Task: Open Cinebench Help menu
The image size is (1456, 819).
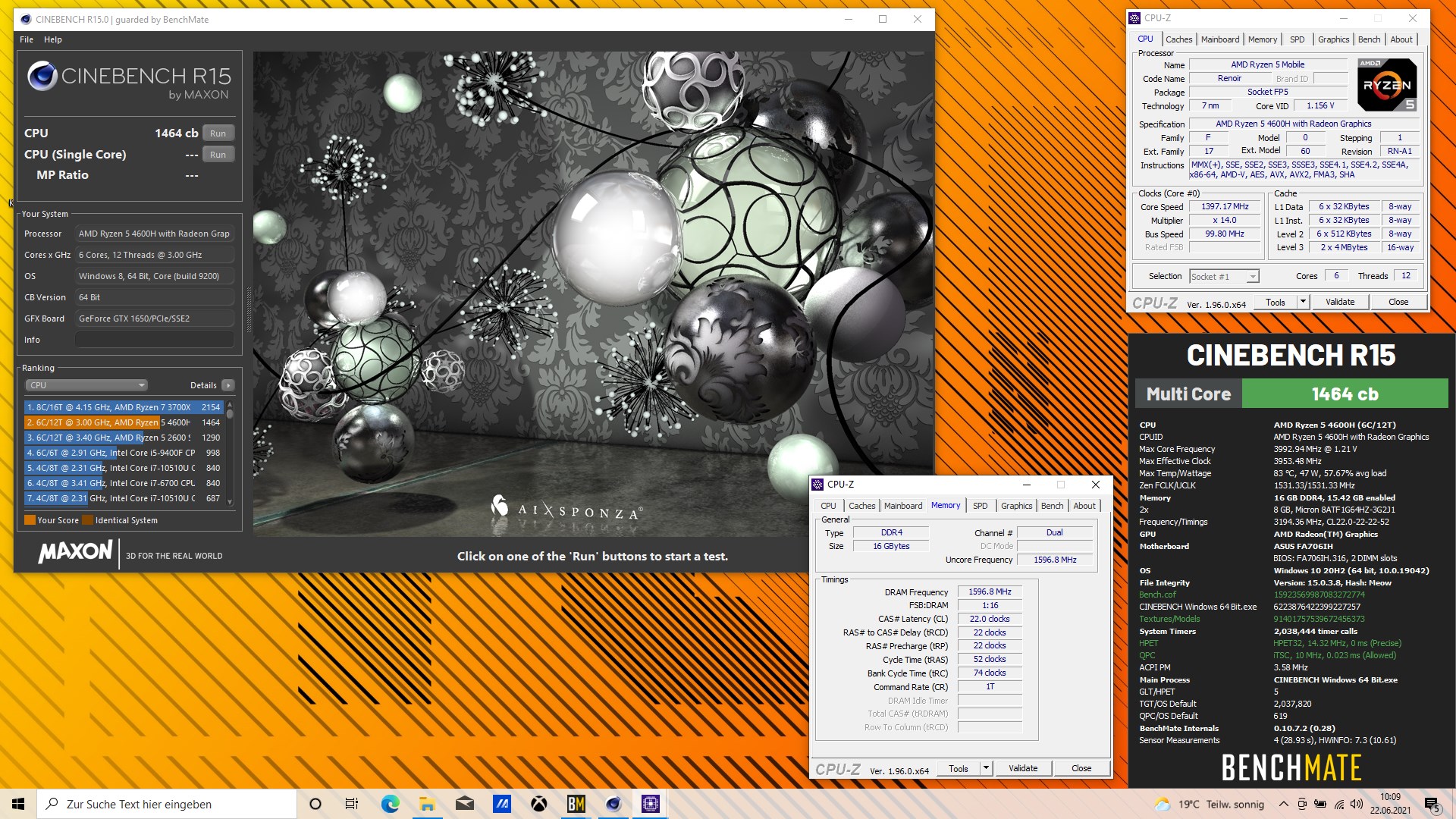Action: (x=53, y=39)
